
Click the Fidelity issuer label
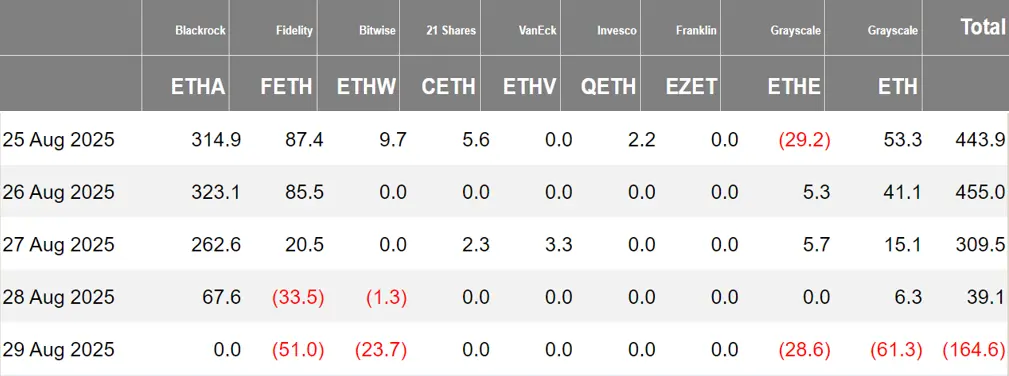[x=295, y=30]
